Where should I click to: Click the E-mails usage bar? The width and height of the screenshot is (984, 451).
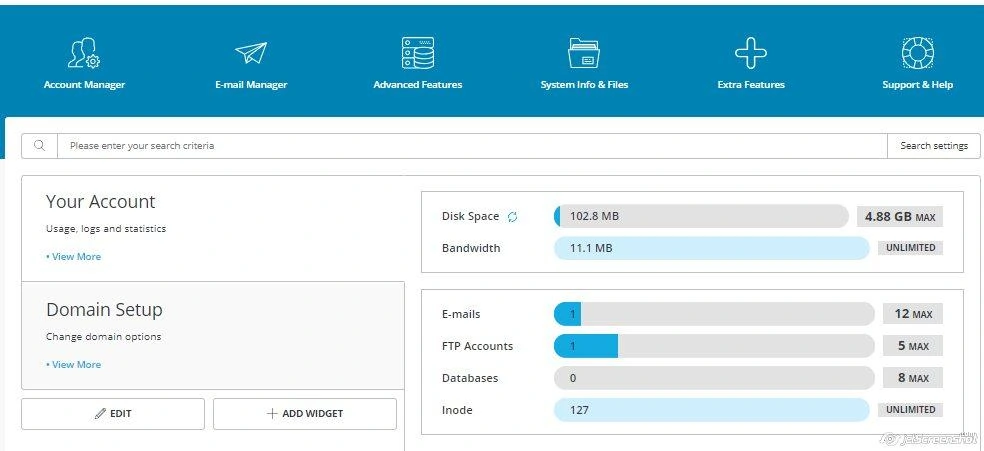click(713, 314)
